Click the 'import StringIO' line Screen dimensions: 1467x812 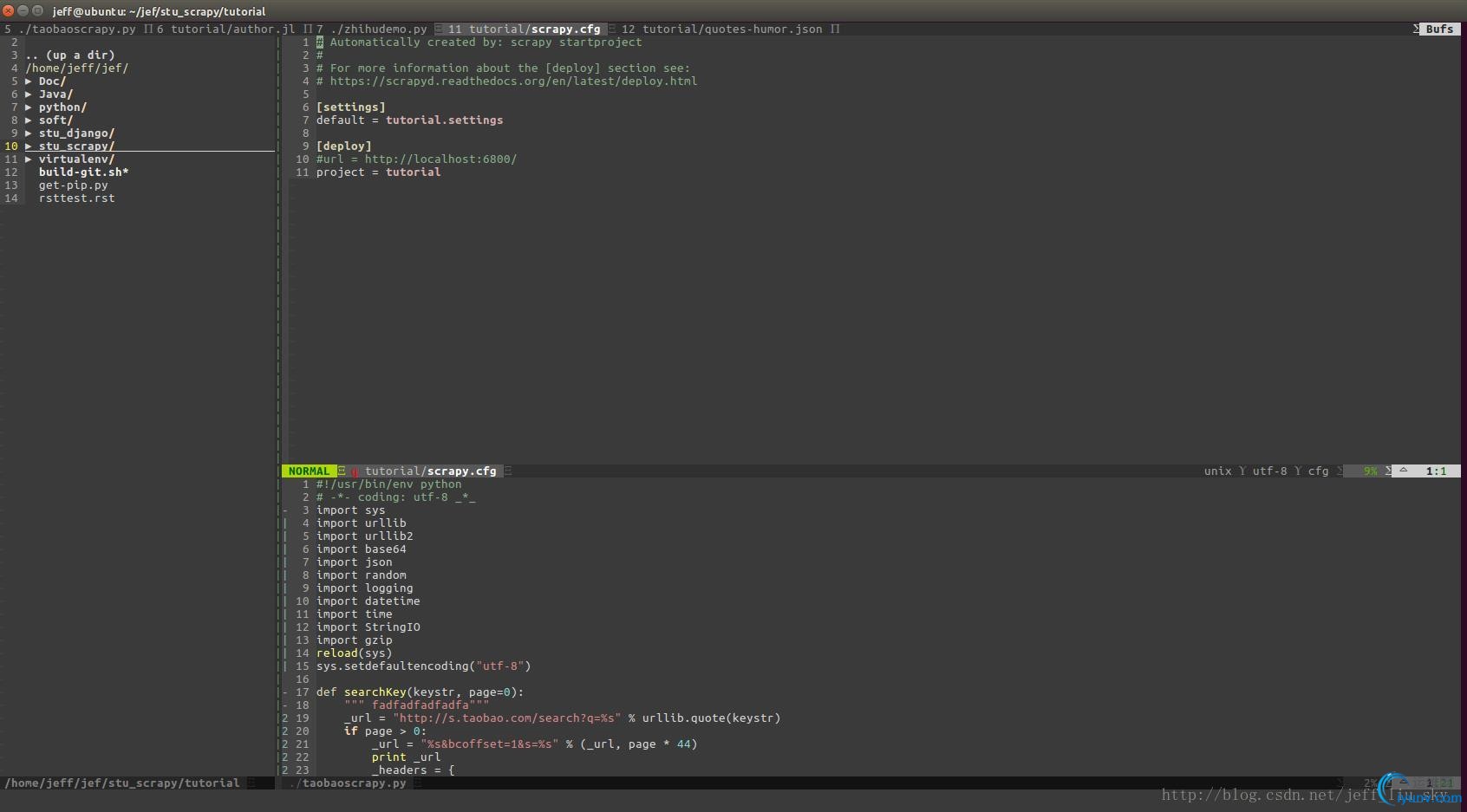(368, 627)
